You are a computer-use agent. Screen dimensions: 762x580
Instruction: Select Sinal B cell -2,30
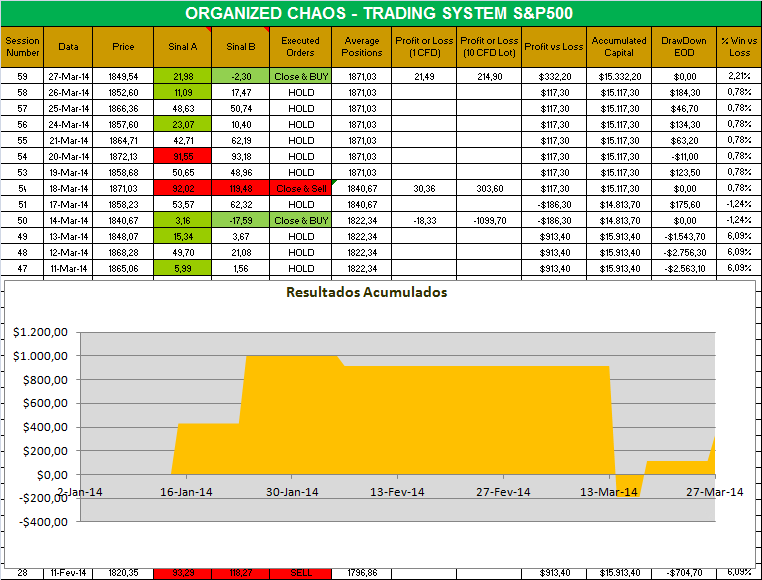pos(241,76)
